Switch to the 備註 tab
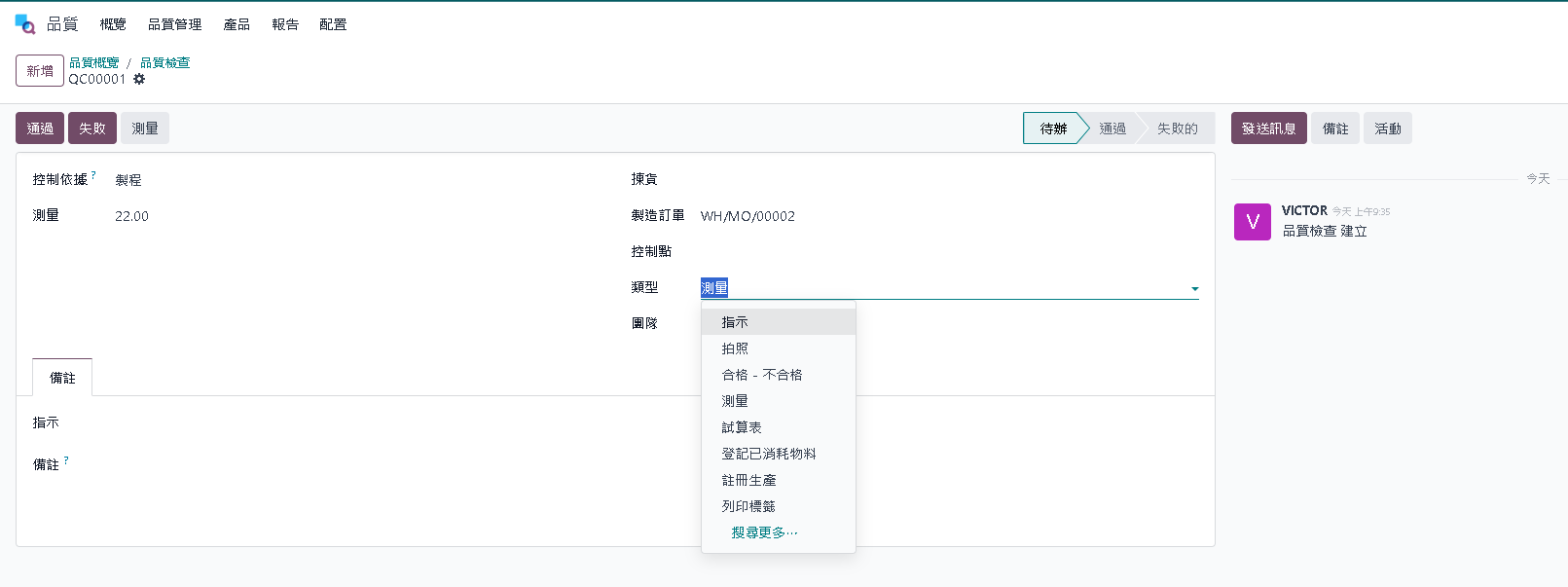Screen dimensions: 1568x587 tap(62, 378)
